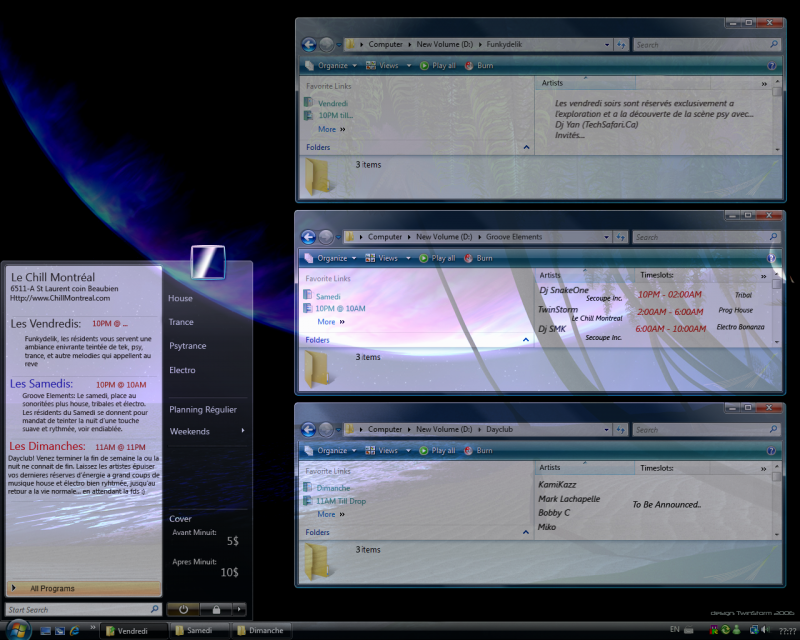The width and height of the screenshot is (800, 640).
Task: Refresh the Groove Elements address bar
Action: 620,237
